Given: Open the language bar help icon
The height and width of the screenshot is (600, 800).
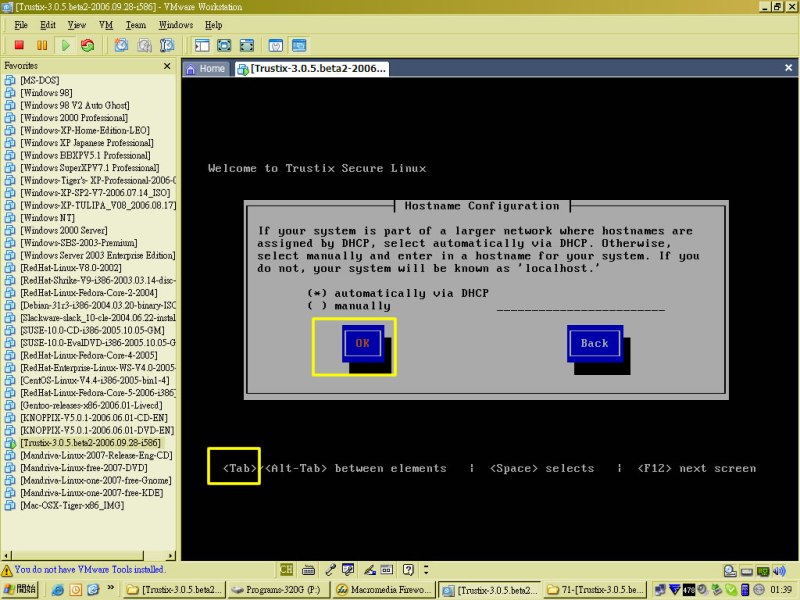Looking at the screenshot, I should tap(408, 570).
